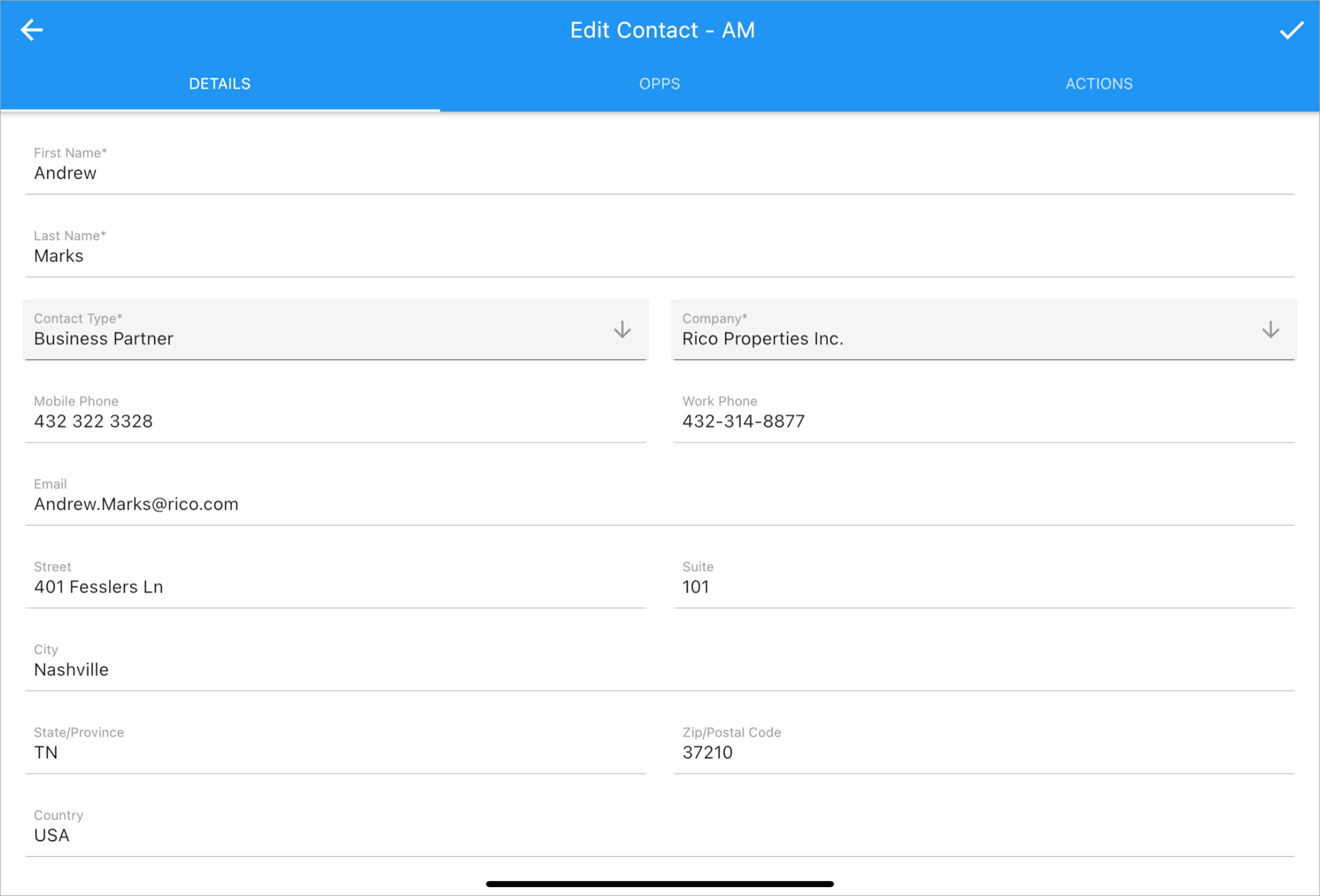Open the Company dropdown
The height and width of the screenshot is (896, 1320).
point(984,329)
